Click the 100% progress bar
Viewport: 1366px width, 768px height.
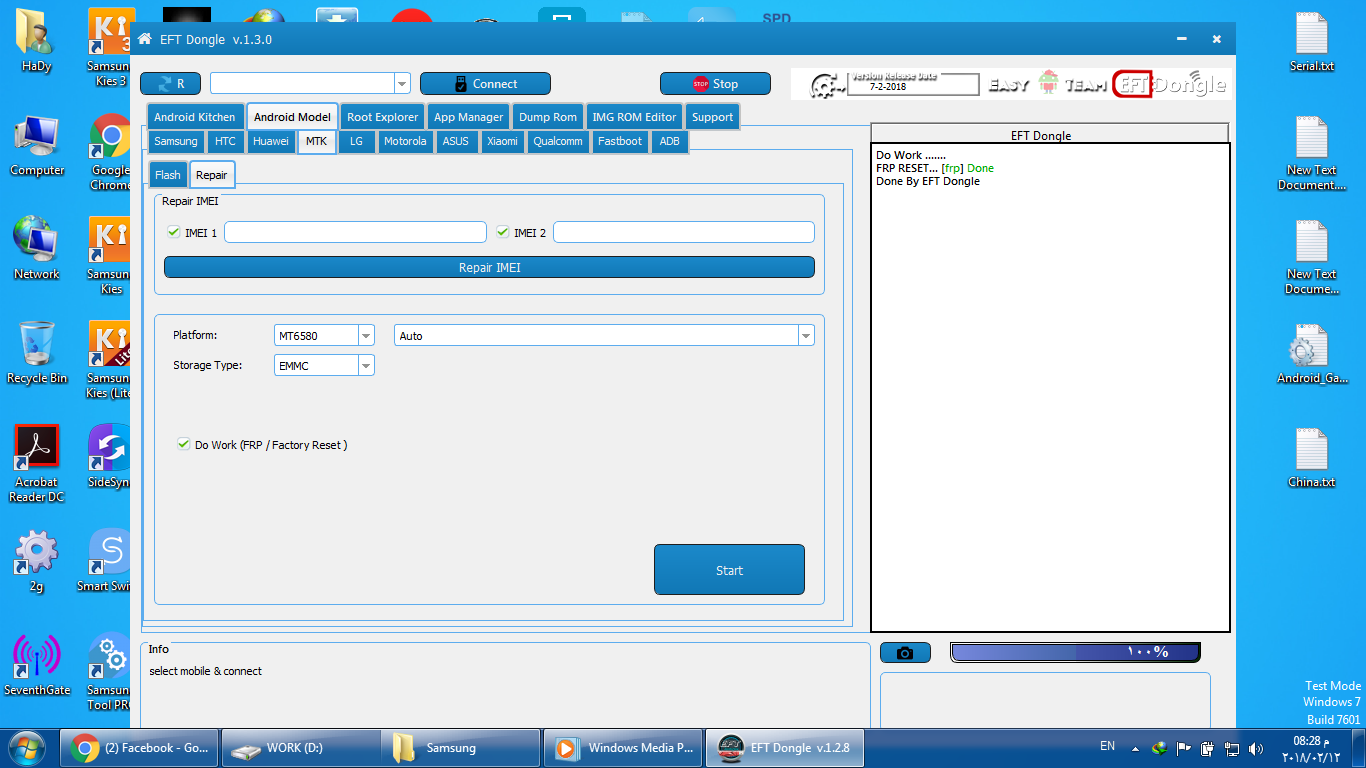1075,652
